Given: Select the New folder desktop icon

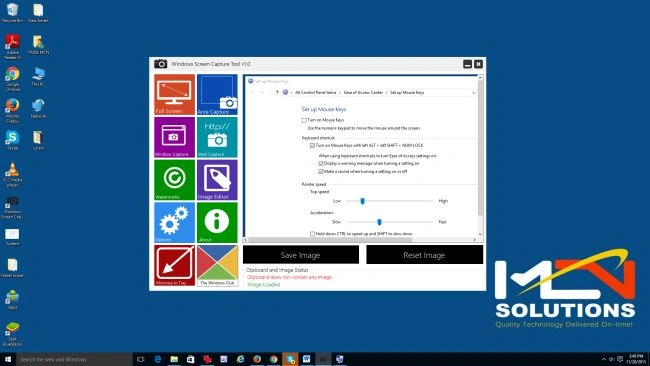Looking at the screenshot, I should pos(38,12).
